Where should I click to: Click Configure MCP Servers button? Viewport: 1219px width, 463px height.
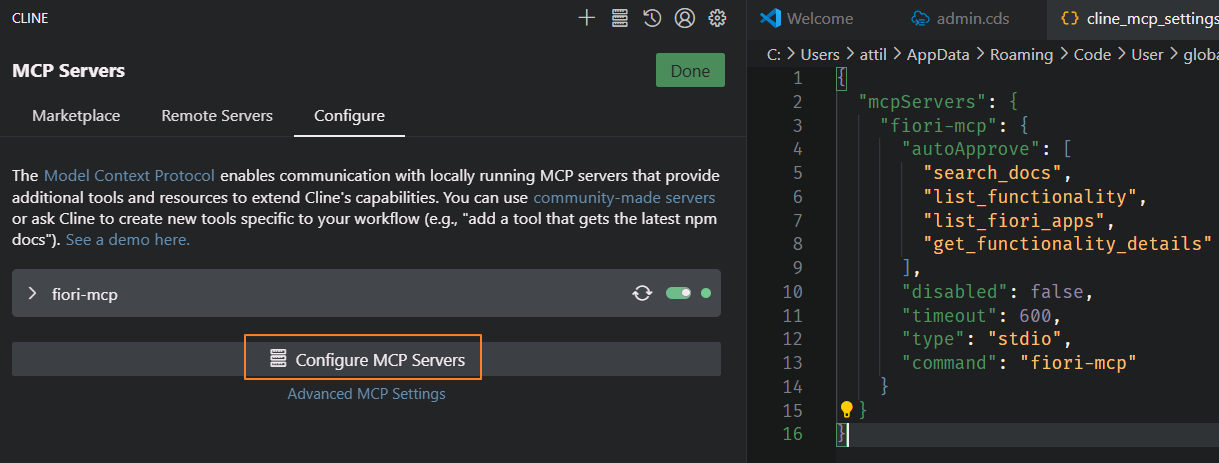pos(366,359)
